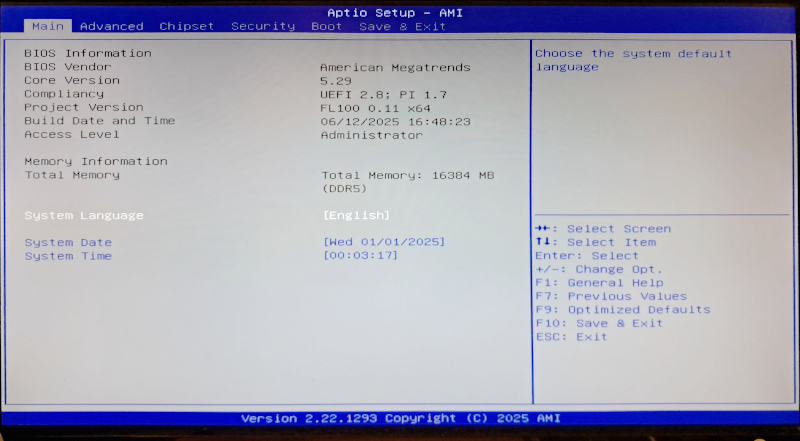Image resolution: width=800 pixels, height=441 pixels.
Task: Edit the date value Wed 01/01/2025
Action: 384,242
